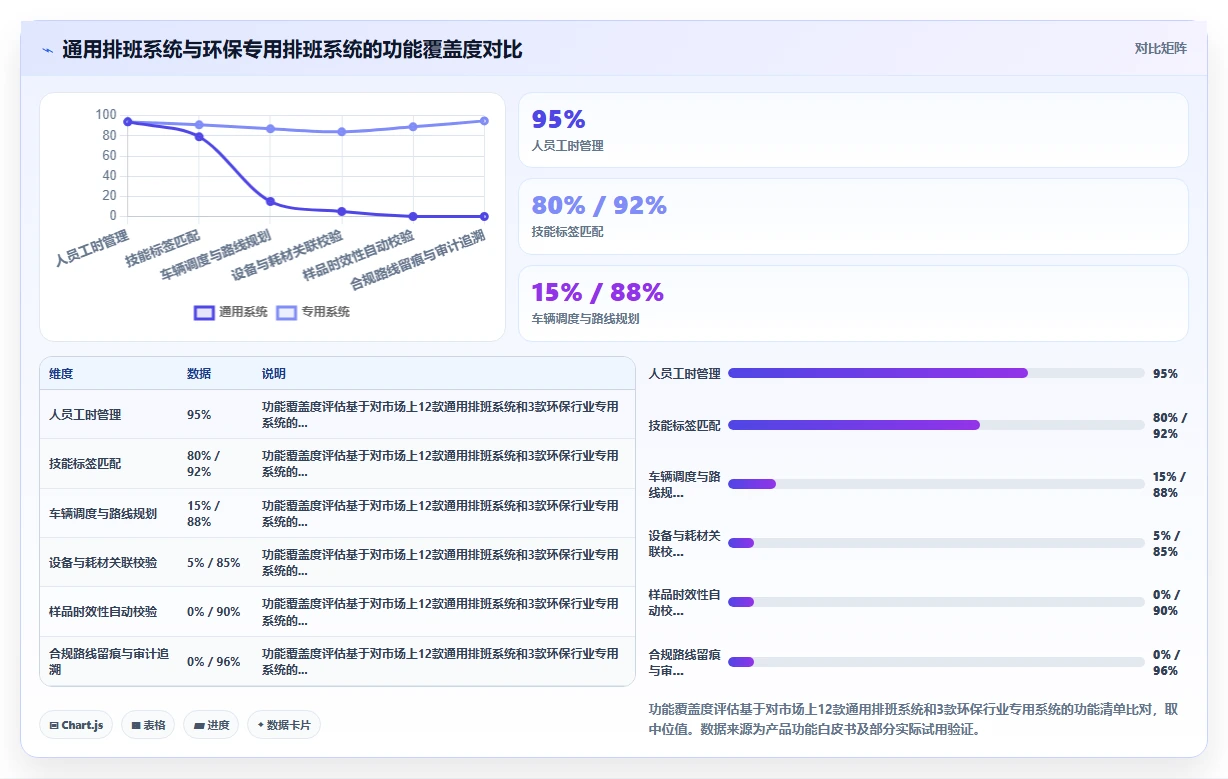The image size is (1228, 779).
Task: Click the 进度 tag chip
Action: point(211,725)
